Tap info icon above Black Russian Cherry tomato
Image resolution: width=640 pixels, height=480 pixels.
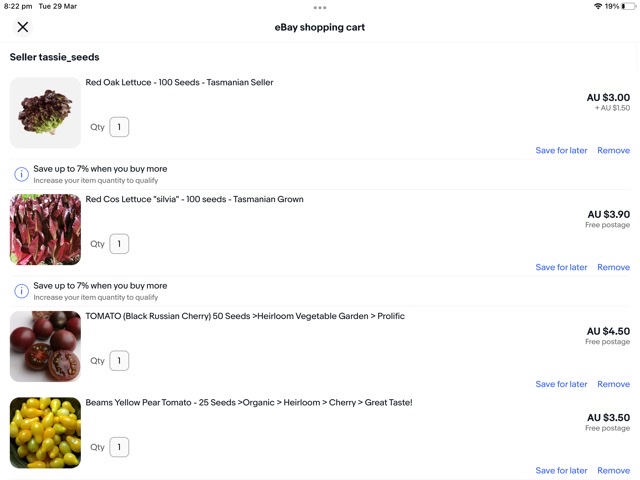point(21,291)
